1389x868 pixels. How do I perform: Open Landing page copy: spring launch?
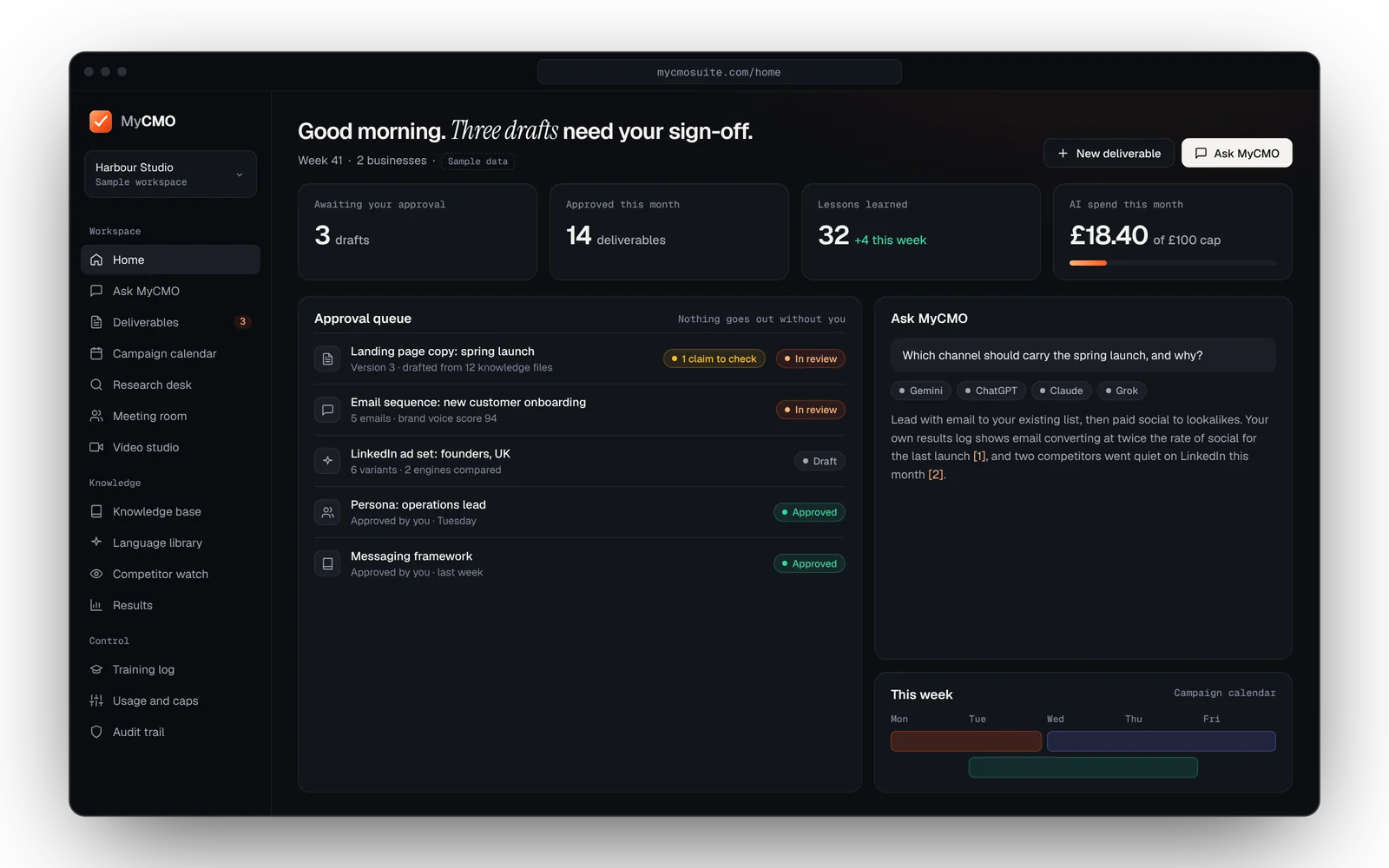point(579,358)
